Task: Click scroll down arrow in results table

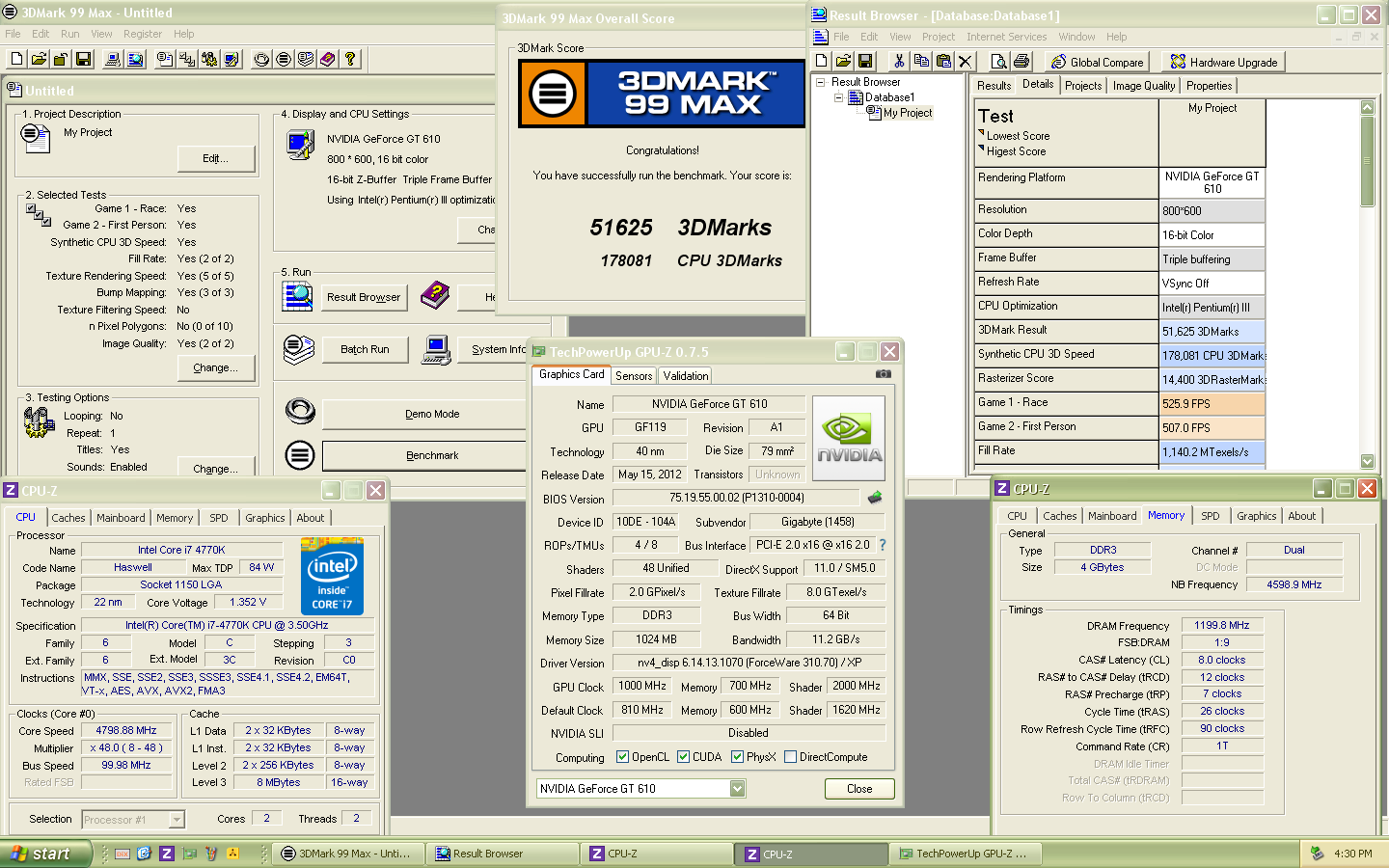Action: point(1367,461)
